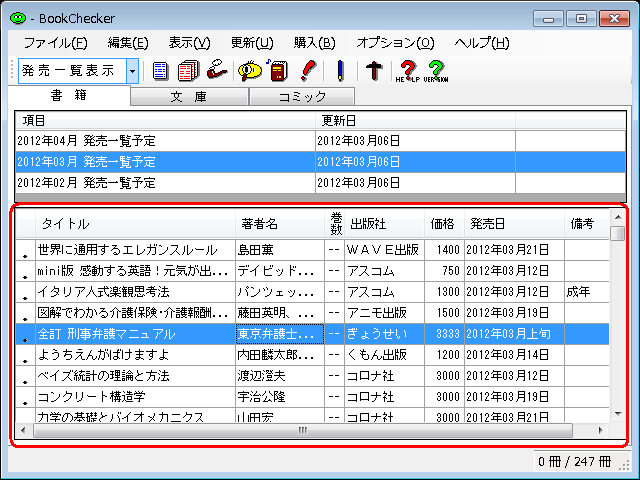The width and height of the screenshot is (640, 480).
Task: Switch to the 文庫 tab
Action: click(x=189, y=97)
